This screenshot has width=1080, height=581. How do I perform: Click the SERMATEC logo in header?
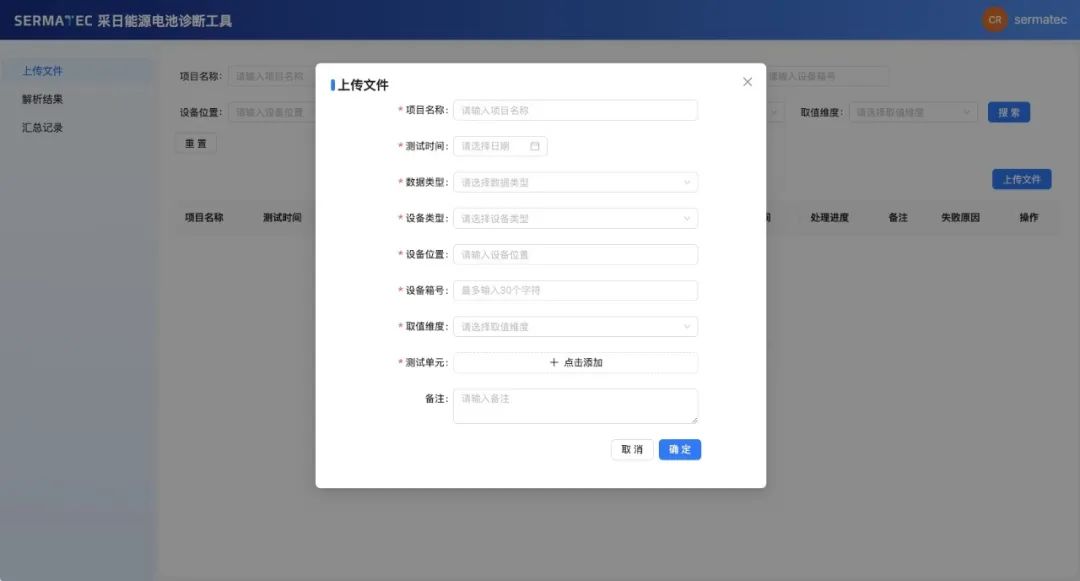tap(52, 20)
